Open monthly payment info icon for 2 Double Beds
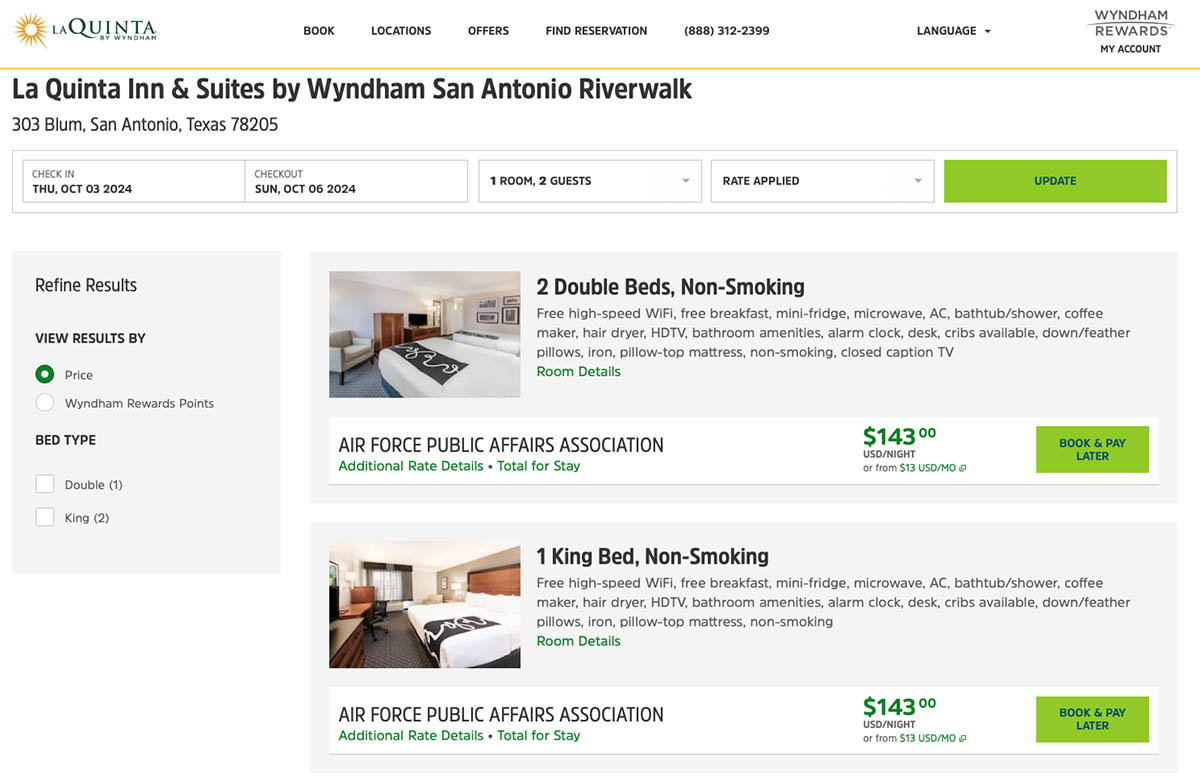This screenshot has height=778, width=1200. 963,468
